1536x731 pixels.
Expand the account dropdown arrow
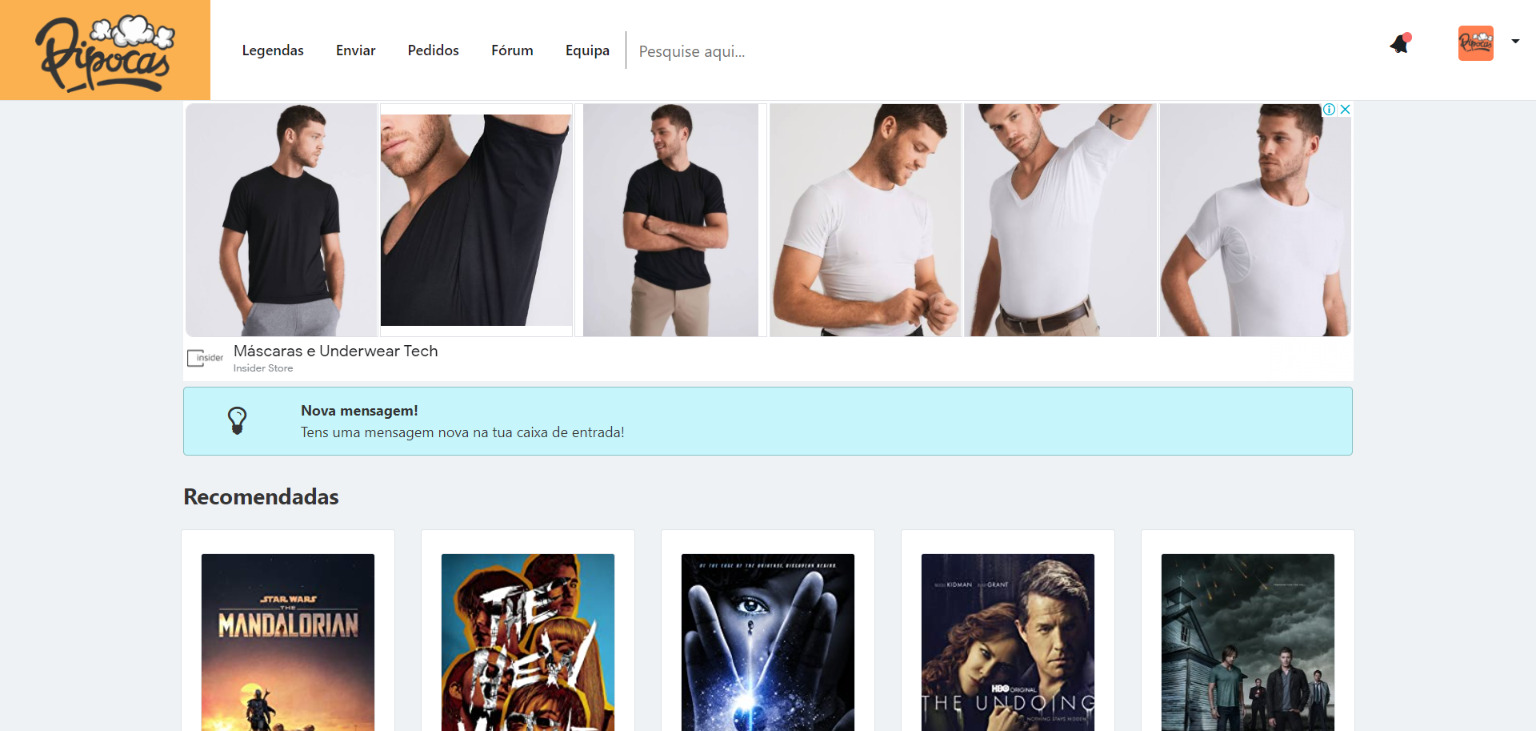tap(1515, 42)
